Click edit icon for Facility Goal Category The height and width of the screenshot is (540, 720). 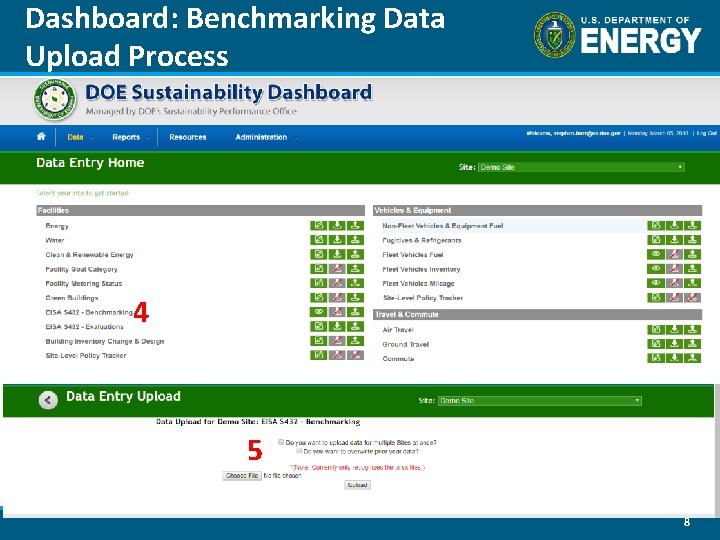pyautogui.click(x=319, y=269)
